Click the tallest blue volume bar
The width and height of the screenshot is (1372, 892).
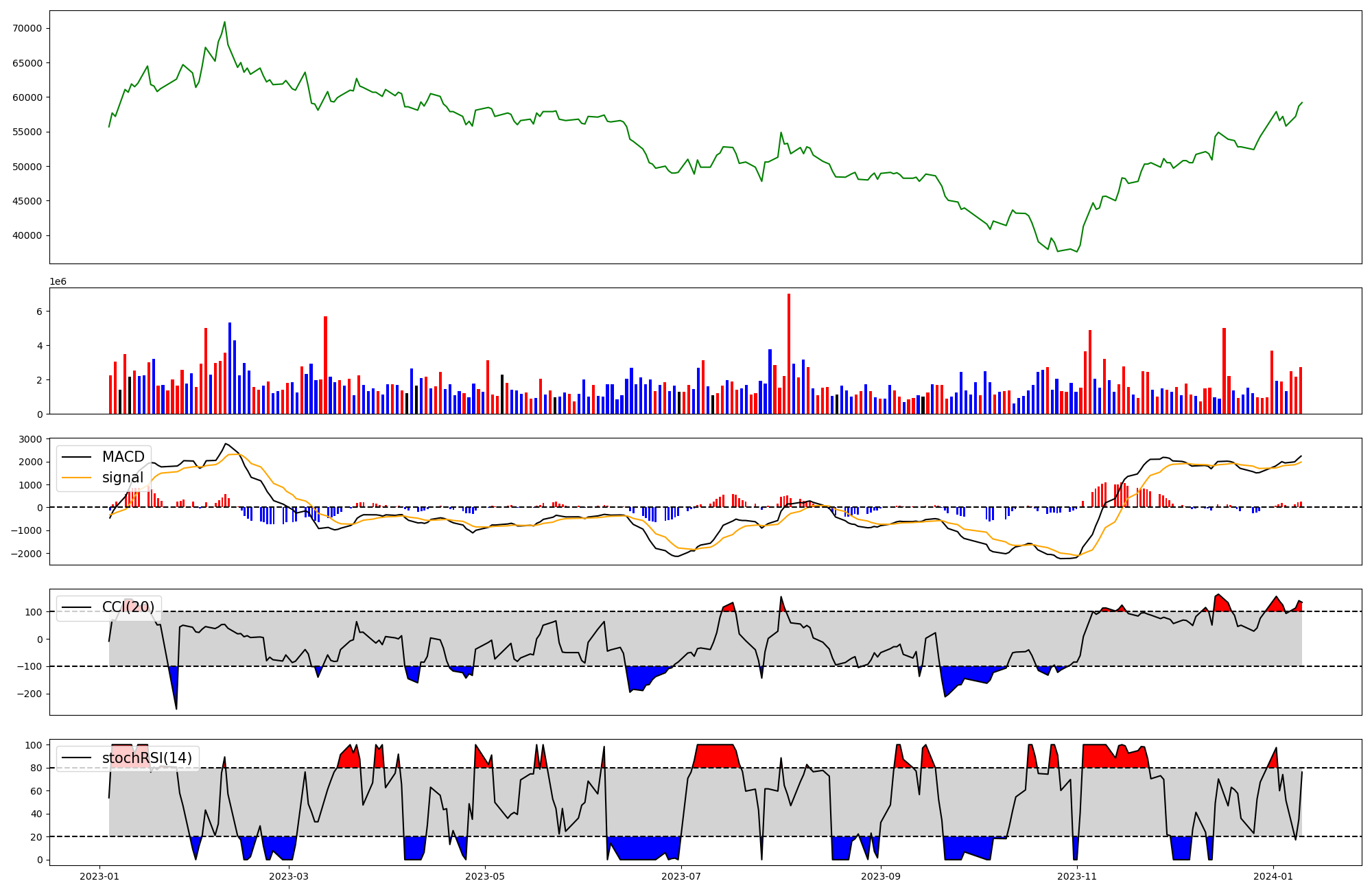(230, 368)
